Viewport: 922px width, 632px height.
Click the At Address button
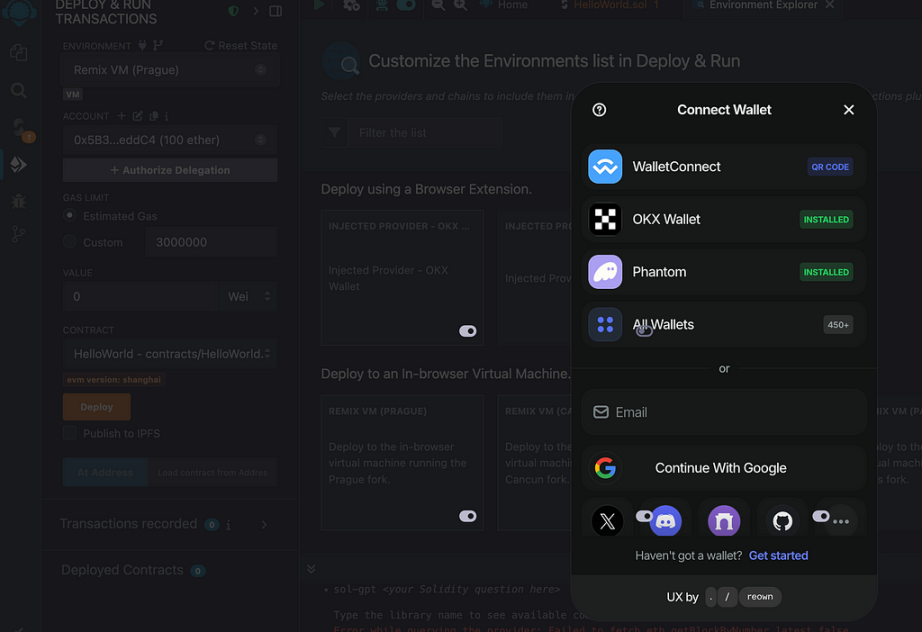(x=105, y=472)
